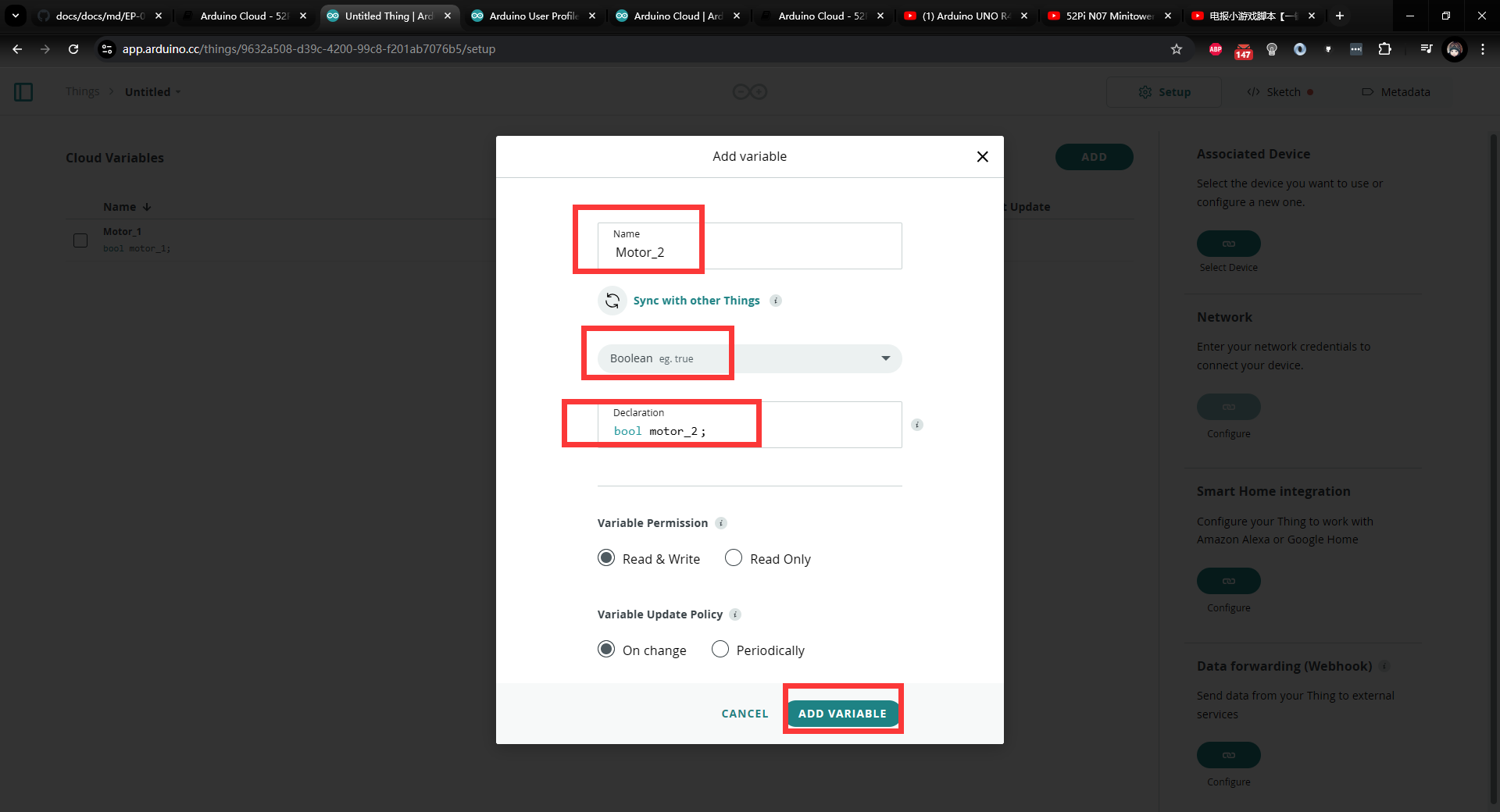Switch to the Sketch tab
This screenshot has width=1500, height=812.
tap(1280, 92)
